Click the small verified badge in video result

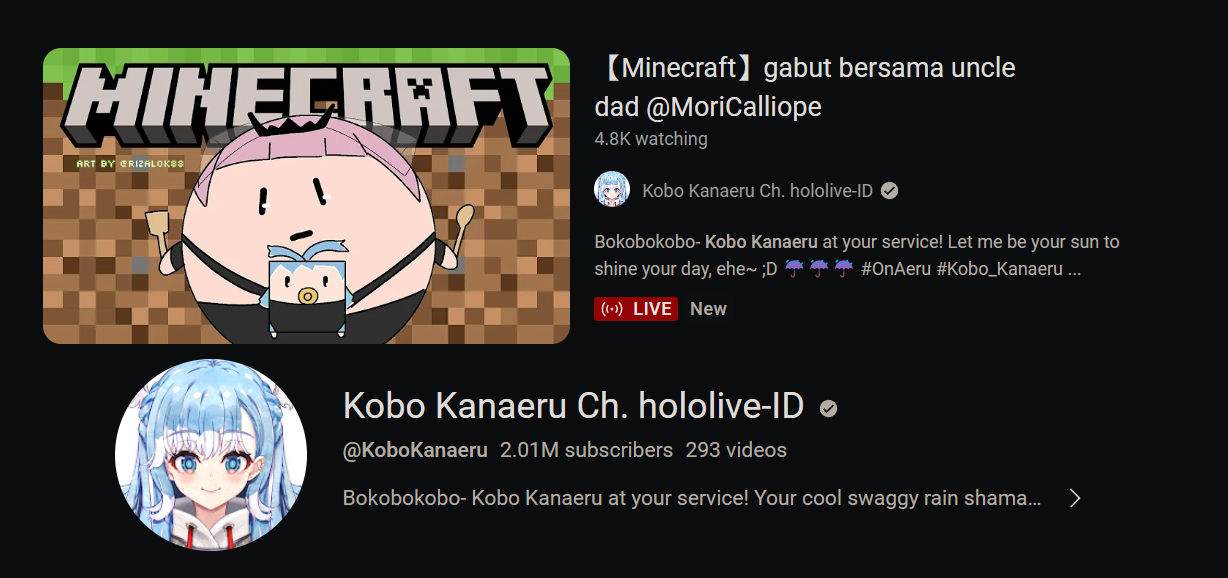(x=889, y=191)
